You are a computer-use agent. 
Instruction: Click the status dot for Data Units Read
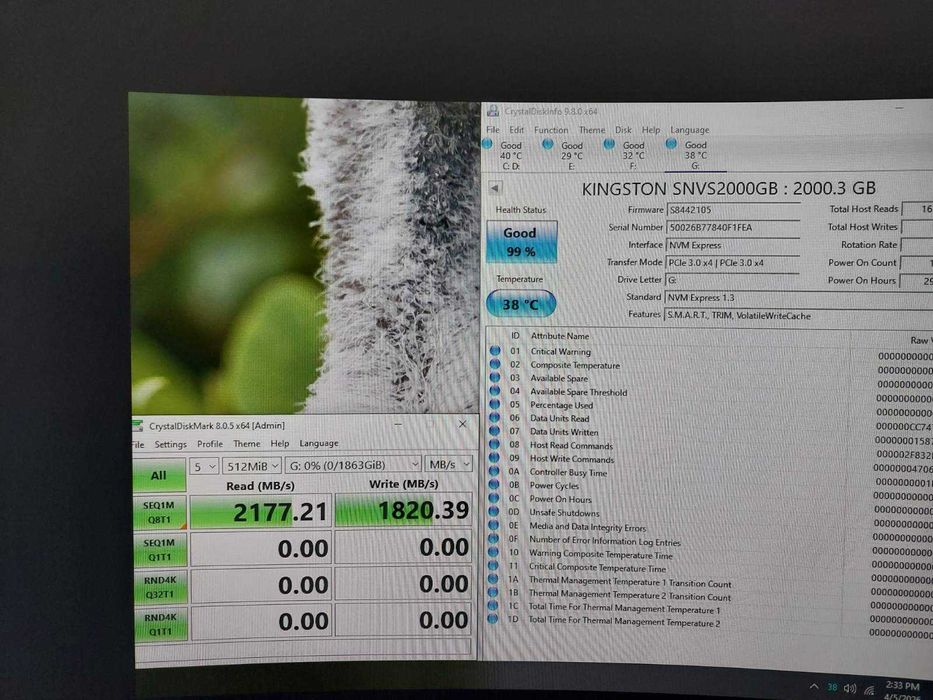click(494, 417)
